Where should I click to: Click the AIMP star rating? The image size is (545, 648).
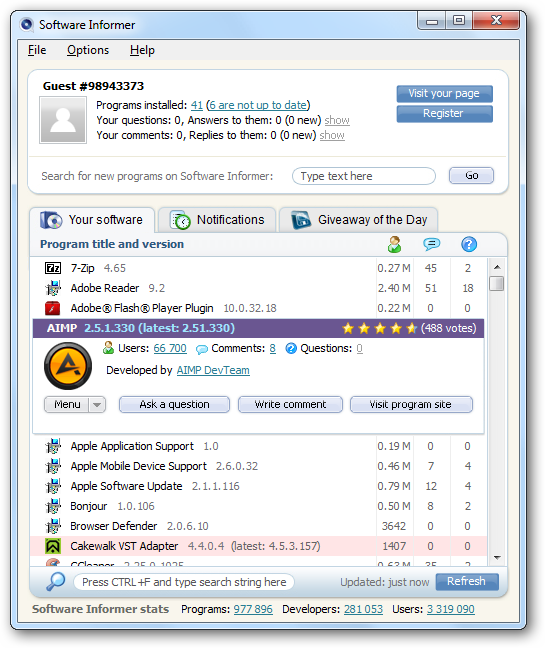(x=379, y=329)
